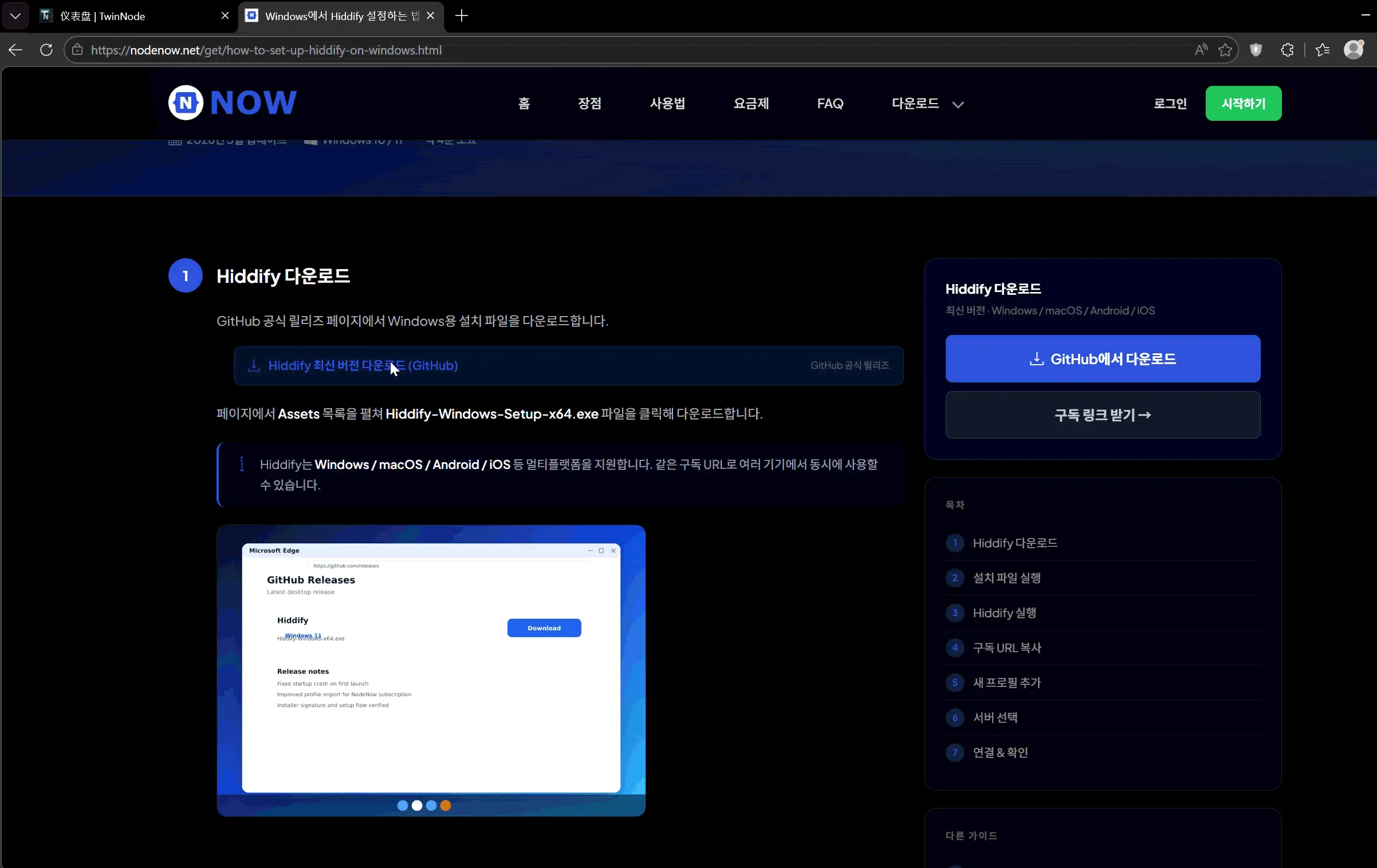Open the browser profile avatar icon
Image resolution: width=1377 pixels, height=868 pixels.
1353,50
